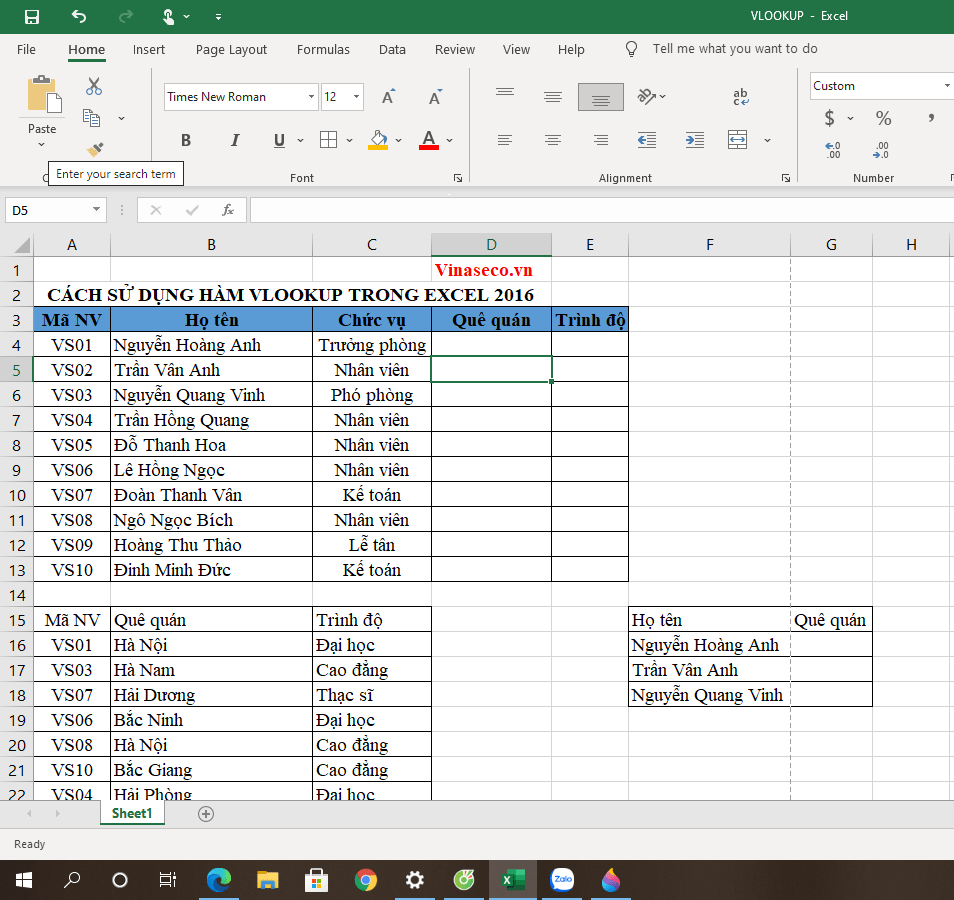954x900 pixels.
Task: Click the Increase Indent icon
Action: [692, 140]
